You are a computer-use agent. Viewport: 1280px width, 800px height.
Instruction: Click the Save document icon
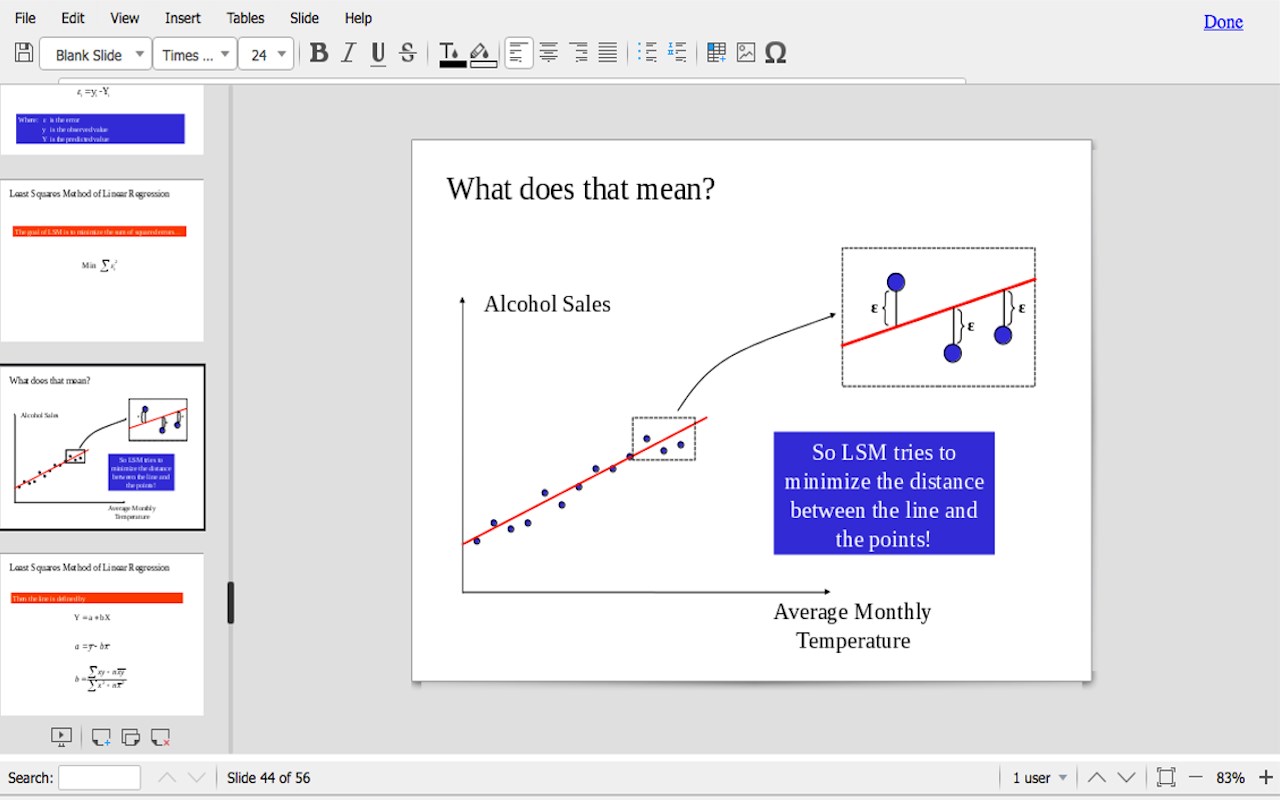tap(24, 53)
